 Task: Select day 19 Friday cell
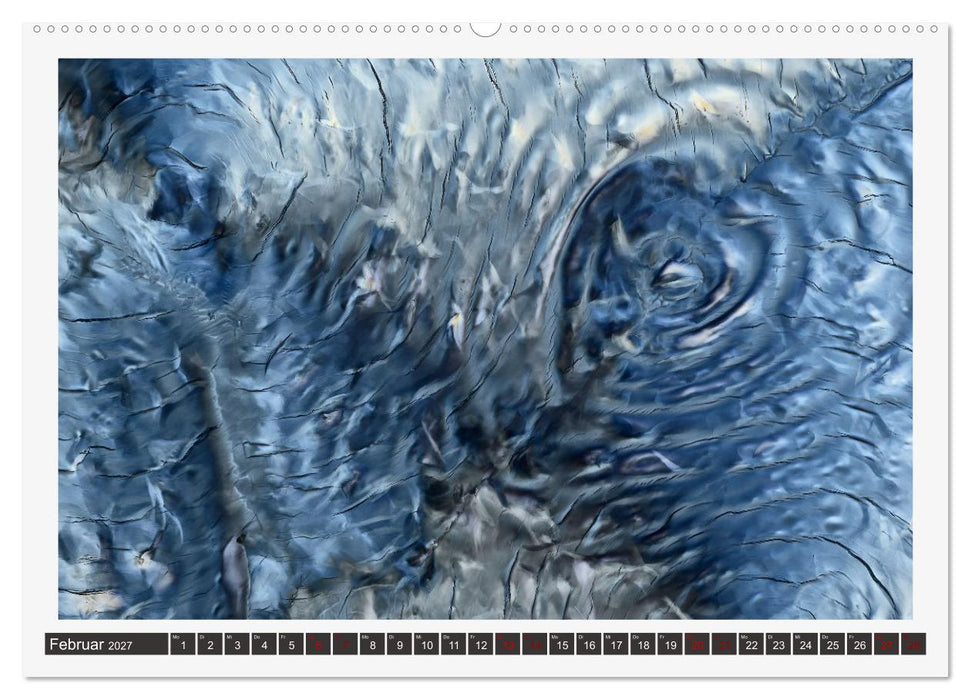[670, 644]
